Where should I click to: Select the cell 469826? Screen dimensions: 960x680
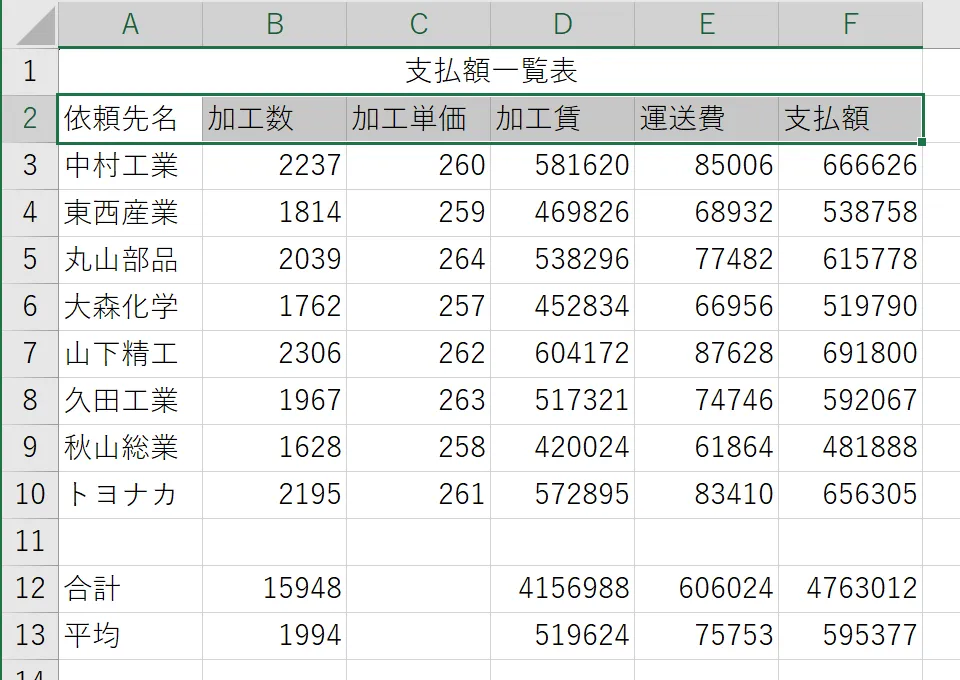pyautogui.click(x=562, y=212)
